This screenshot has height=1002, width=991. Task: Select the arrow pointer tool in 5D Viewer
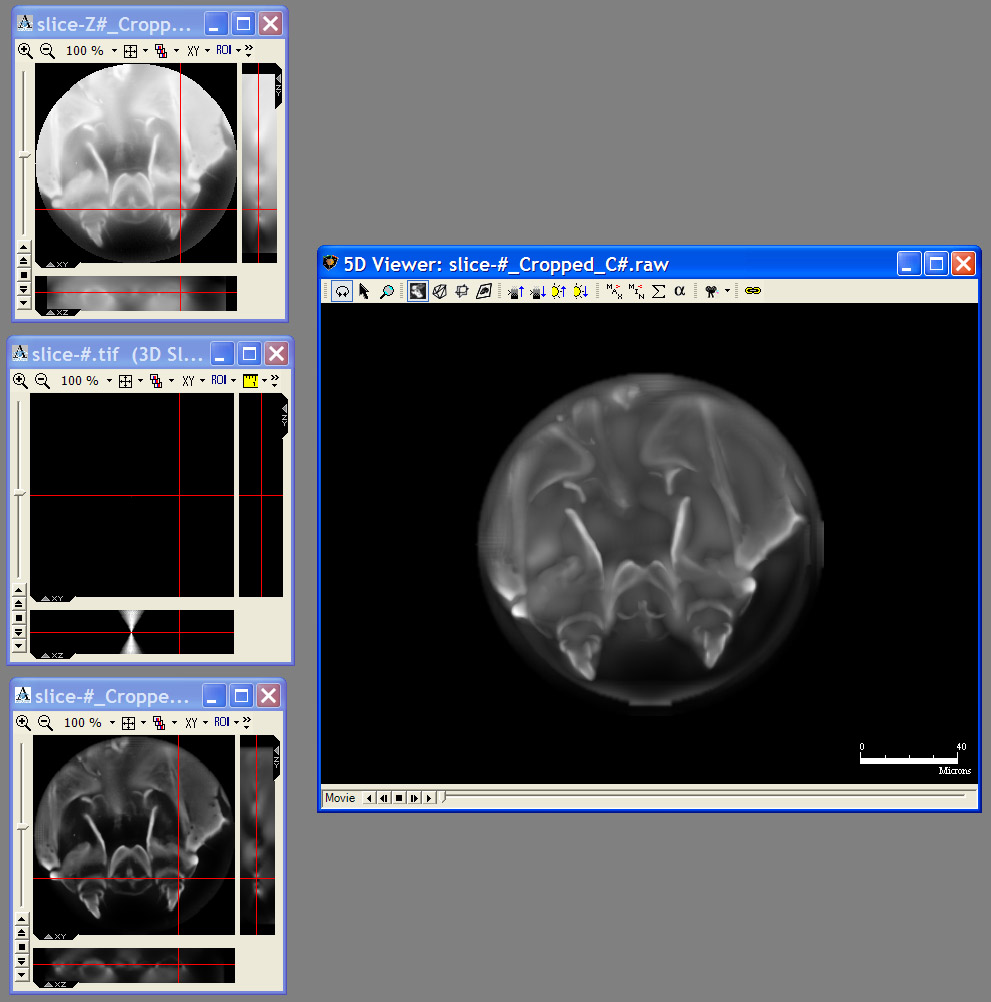click(364, 291)
